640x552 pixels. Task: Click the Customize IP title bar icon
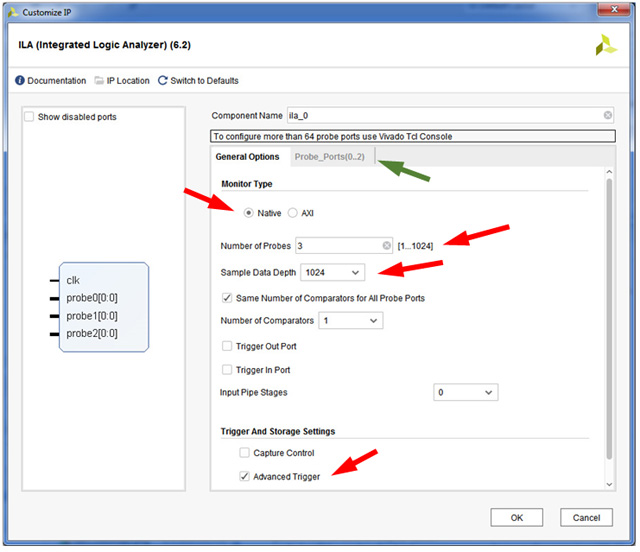pos(10,9)
